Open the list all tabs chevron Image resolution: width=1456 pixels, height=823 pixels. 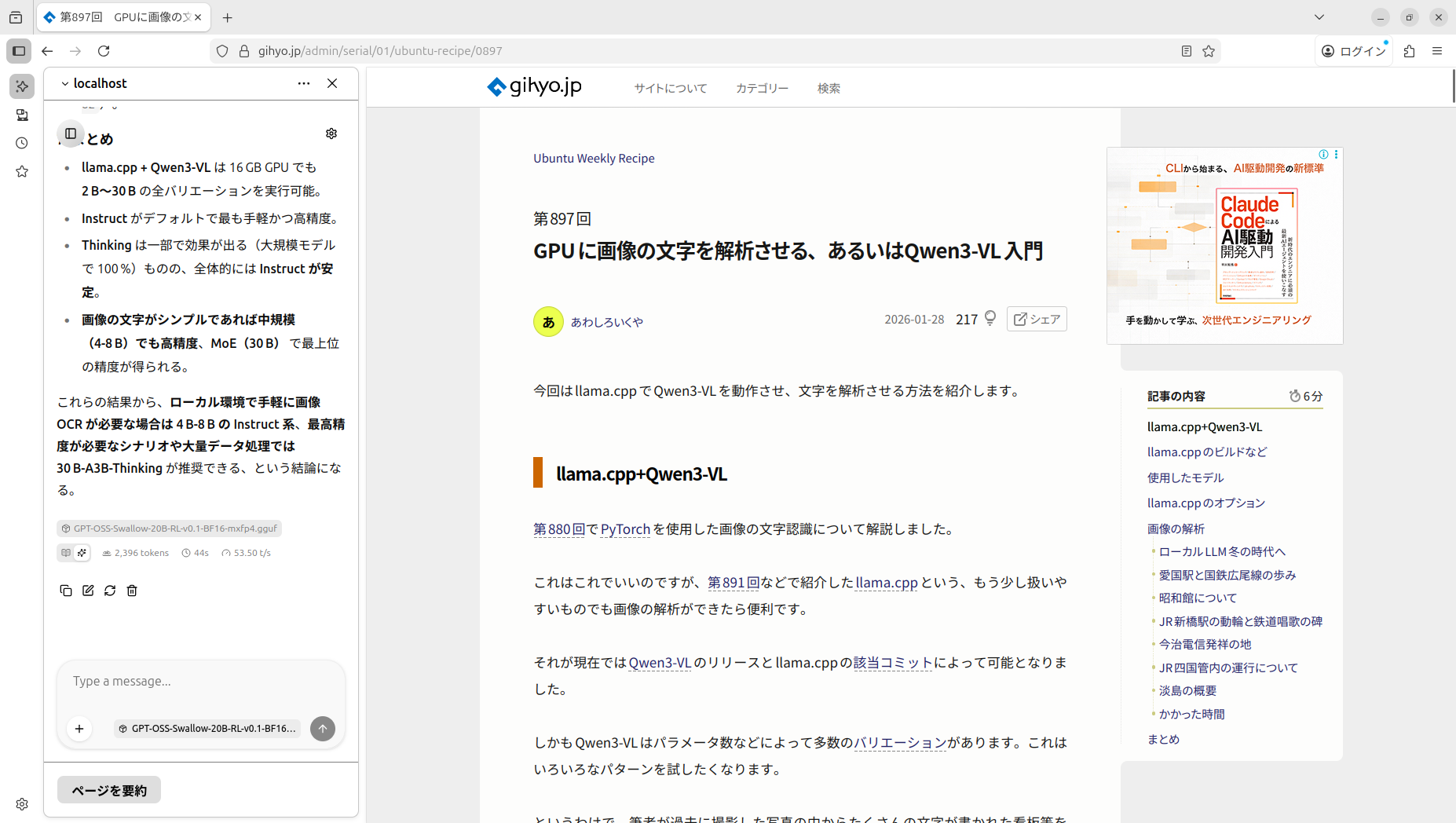(x=1319, y=17)
